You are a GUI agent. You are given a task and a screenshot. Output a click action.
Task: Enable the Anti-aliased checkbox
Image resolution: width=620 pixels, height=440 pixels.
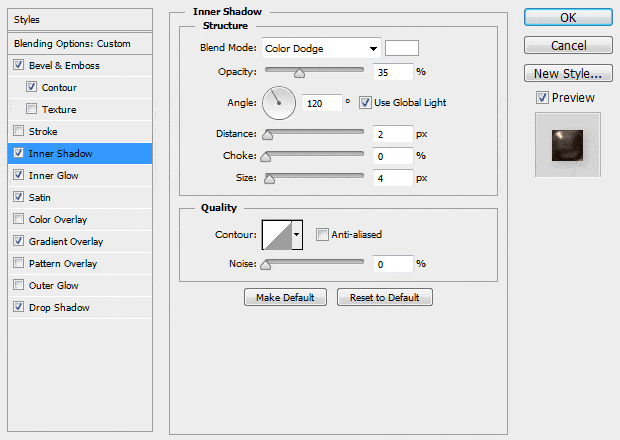322,235
